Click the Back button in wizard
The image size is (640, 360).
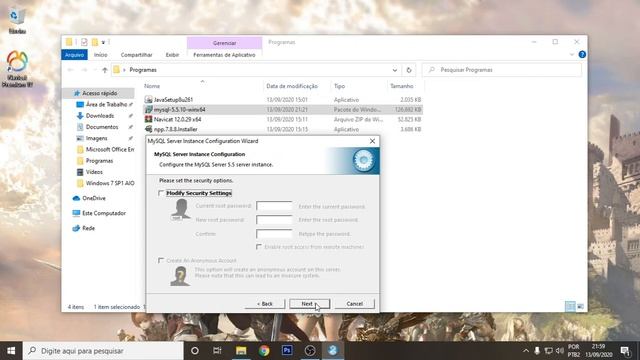pos(265,304)
